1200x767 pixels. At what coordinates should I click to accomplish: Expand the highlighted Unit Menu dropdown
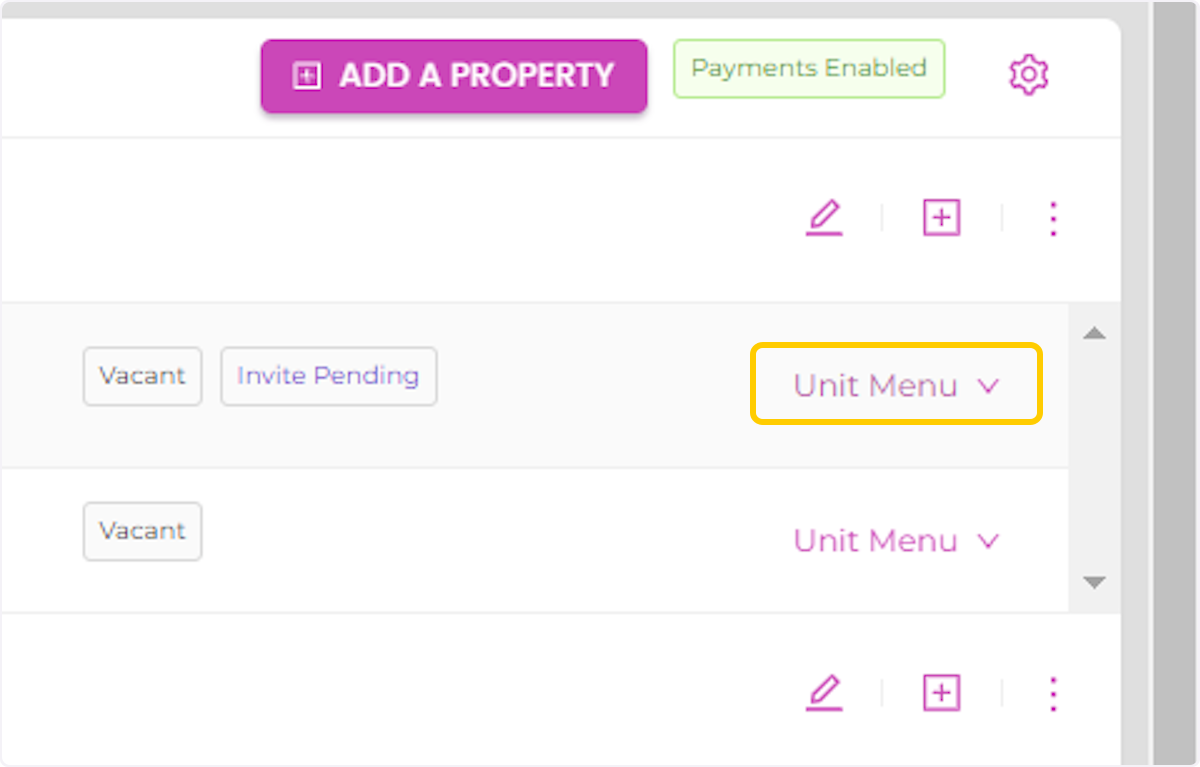895,386
